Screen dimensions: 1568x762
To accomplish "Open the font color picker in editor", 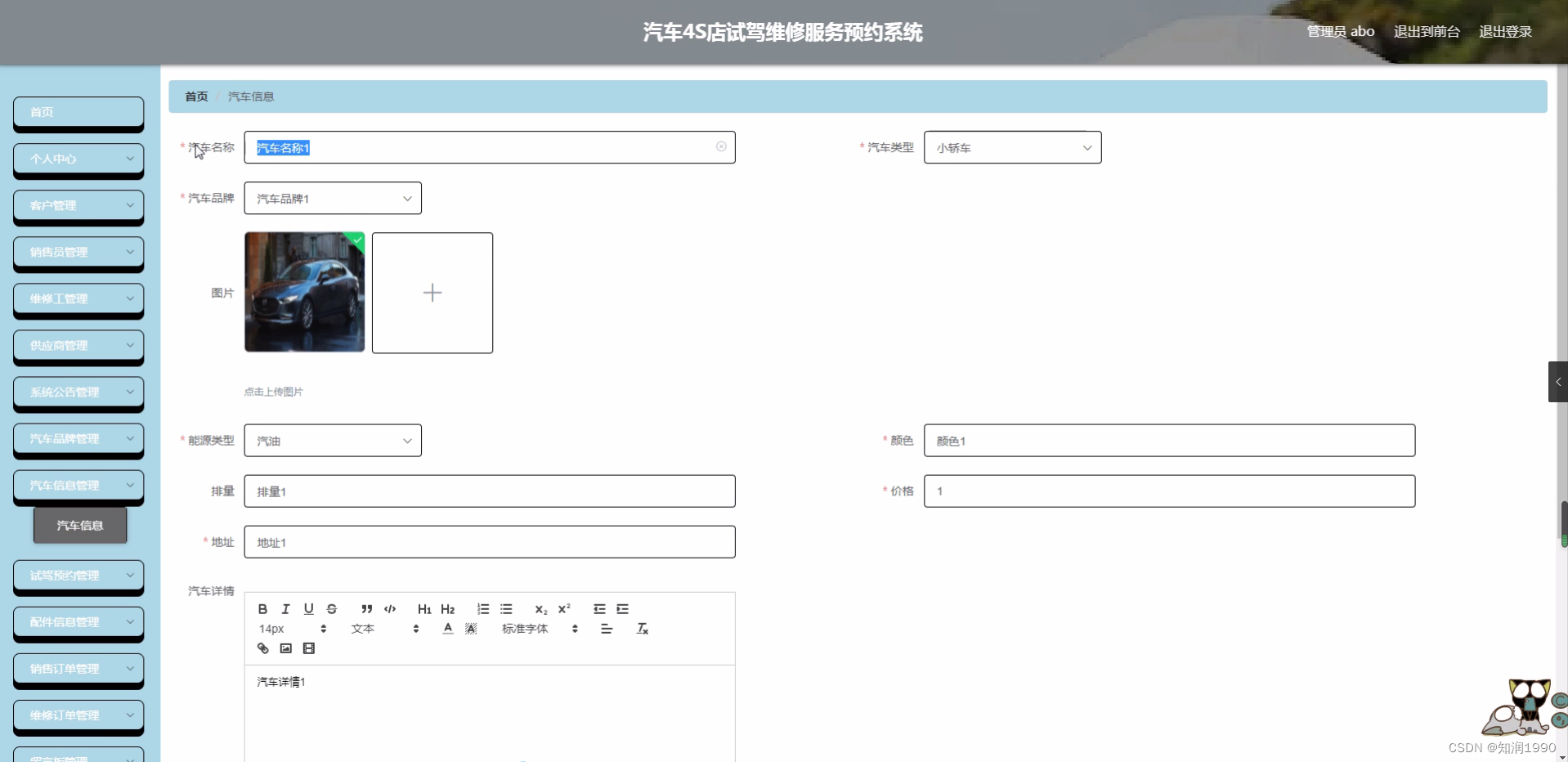I will pos(448,628).
